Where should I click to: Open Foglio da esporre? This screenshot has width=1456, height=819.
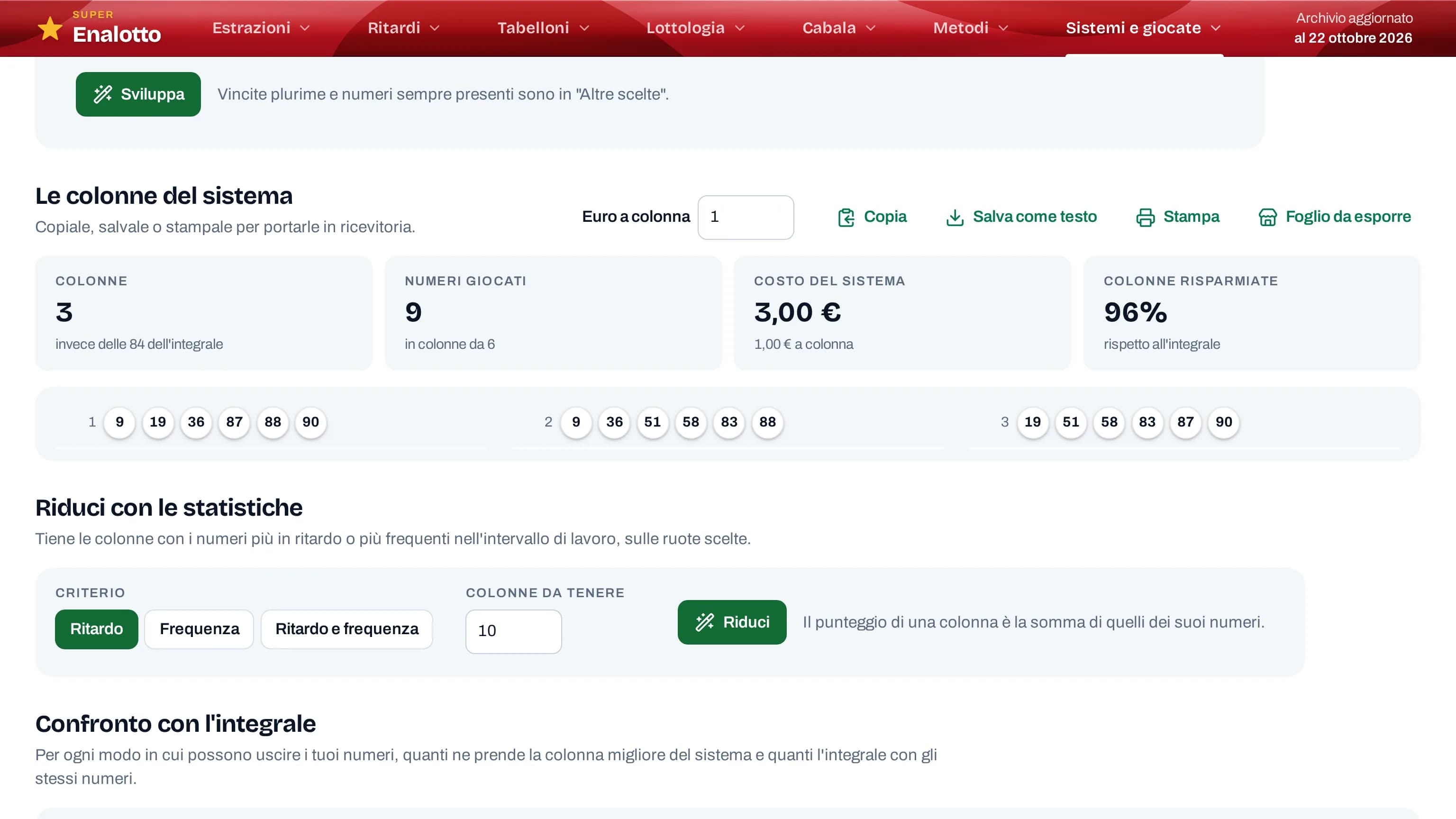point(1335,217)
